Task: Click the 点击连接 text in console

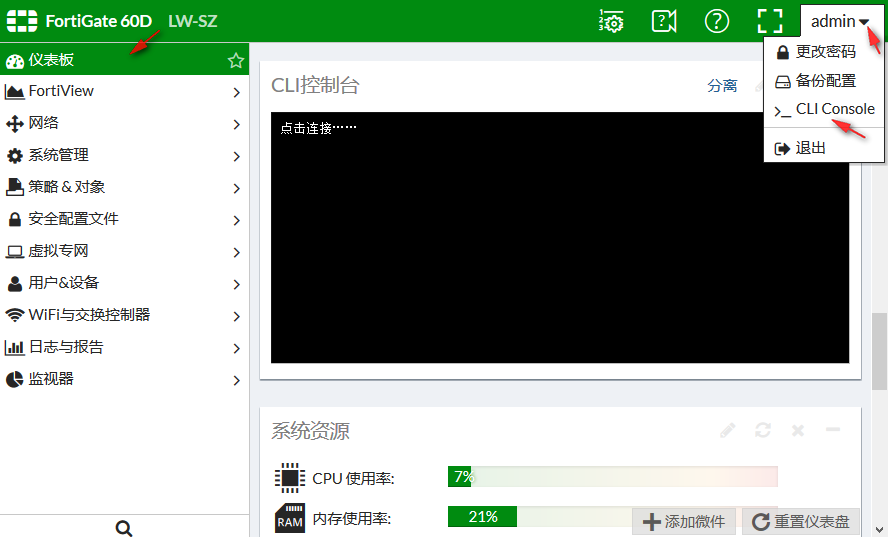Action: coord(318,128)
